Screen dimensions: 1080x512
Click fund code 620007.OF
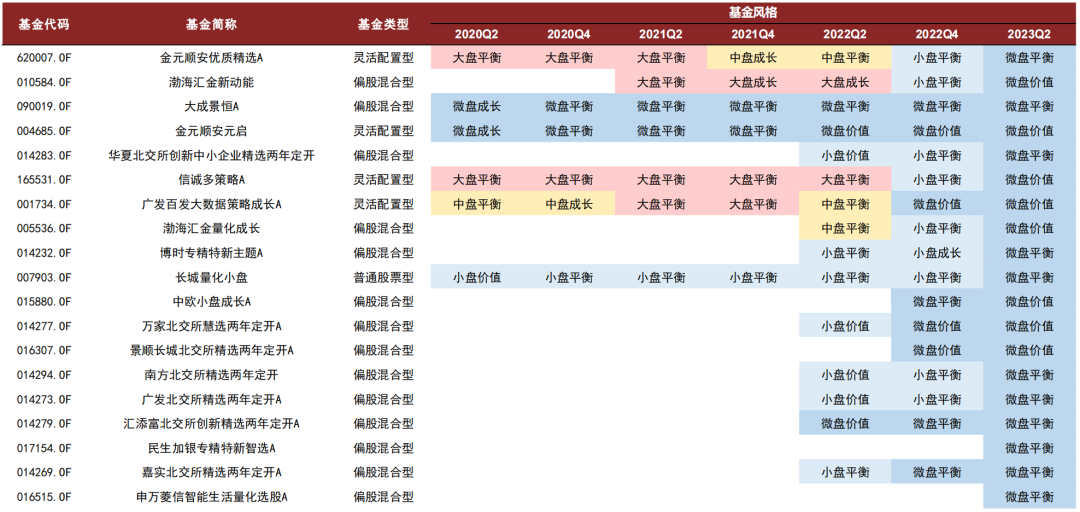pos(44,58)
